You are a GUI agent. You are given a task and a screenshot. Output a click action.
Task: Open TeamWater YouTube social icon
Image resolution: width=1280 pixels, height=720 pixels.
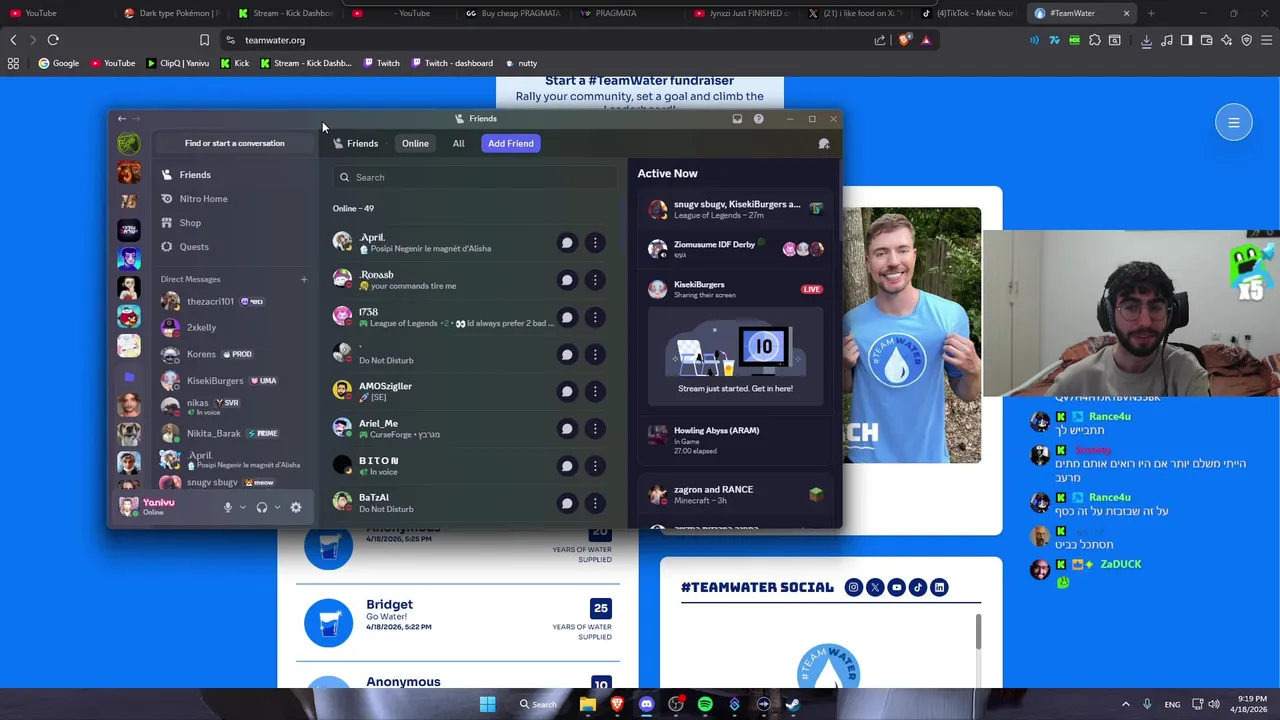(896, 587)
